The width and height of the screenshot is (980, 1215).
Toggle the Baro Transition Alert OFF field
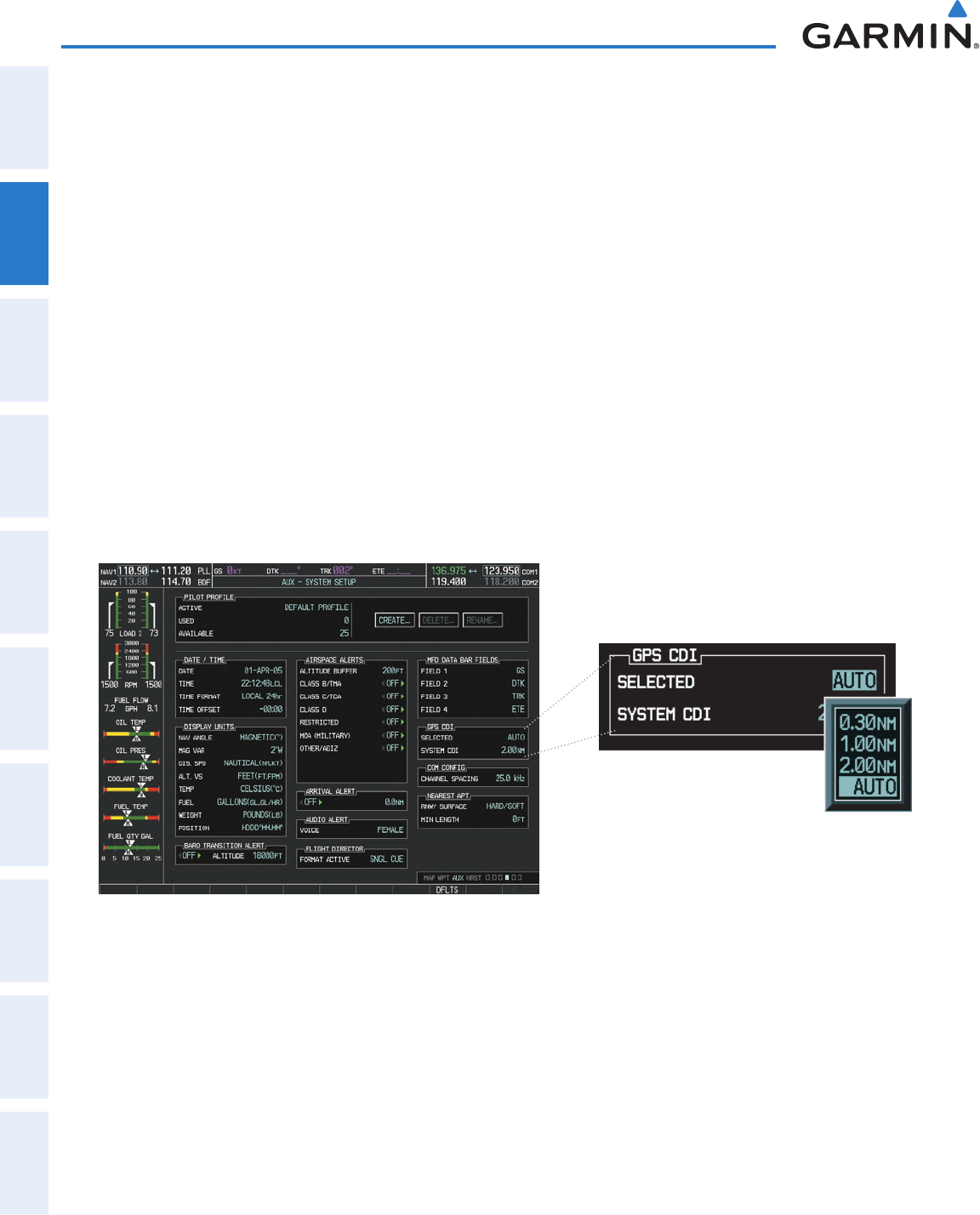(191, 855)
